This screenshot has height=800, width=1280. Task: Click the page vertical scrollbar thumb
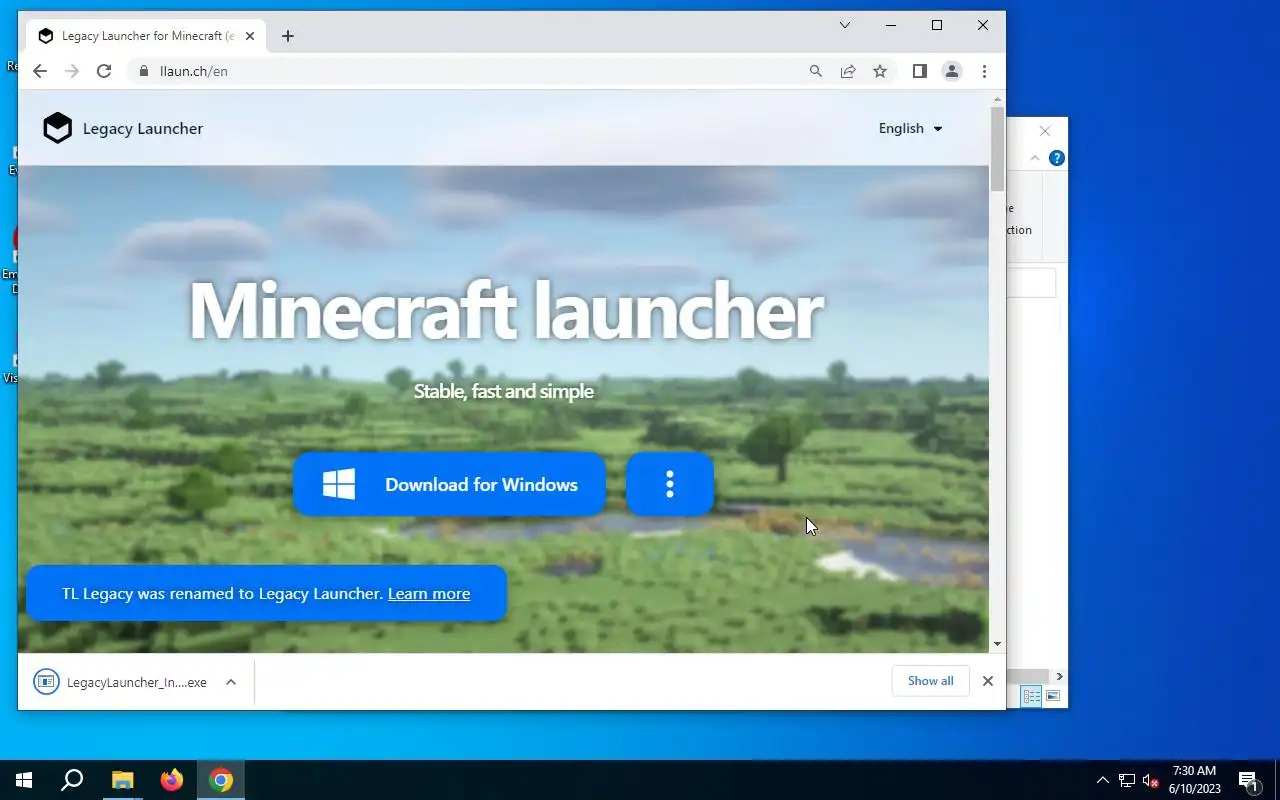coord(997,148)
